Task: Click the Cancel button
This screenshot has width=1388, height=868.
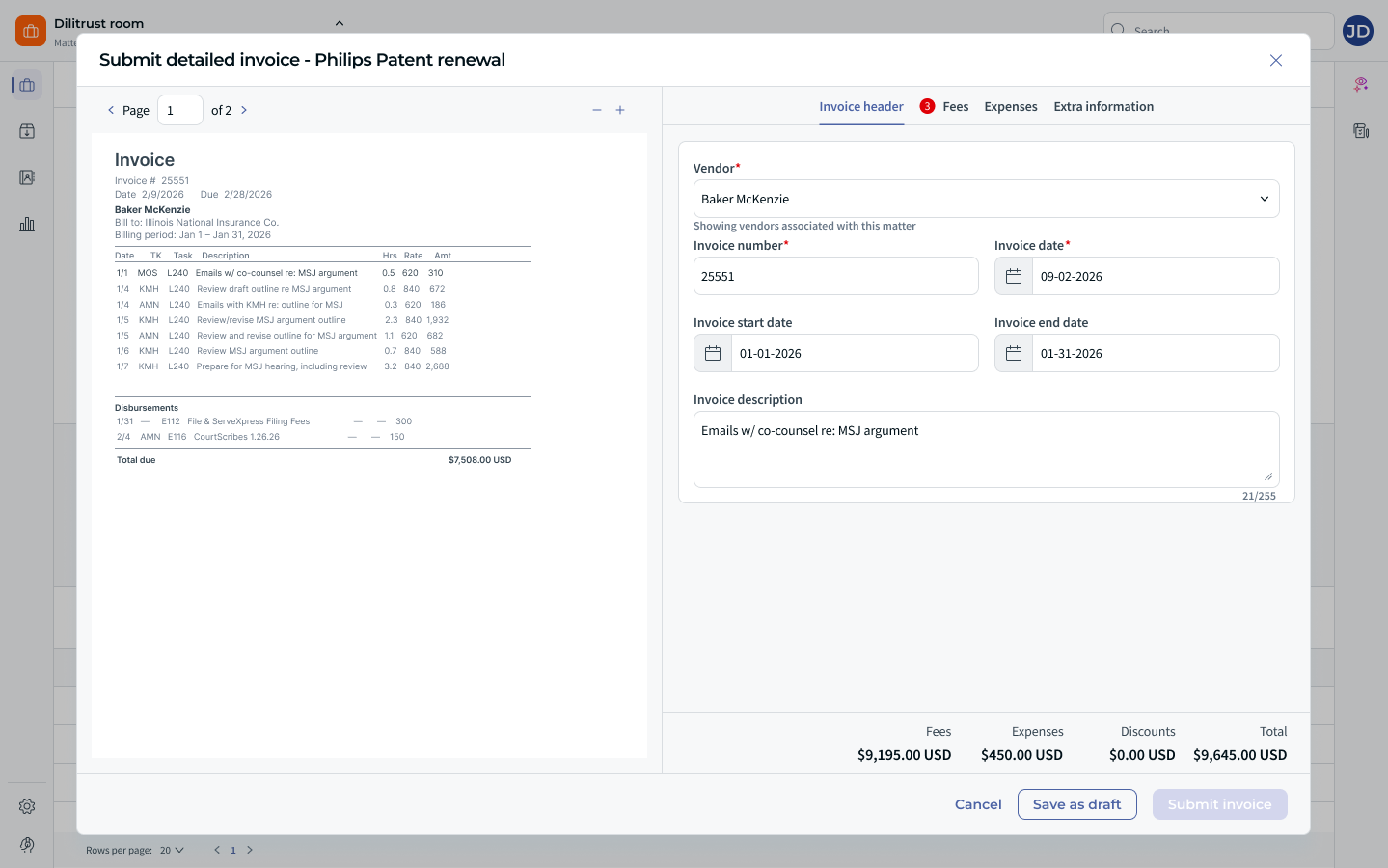Action: point(978,804)
